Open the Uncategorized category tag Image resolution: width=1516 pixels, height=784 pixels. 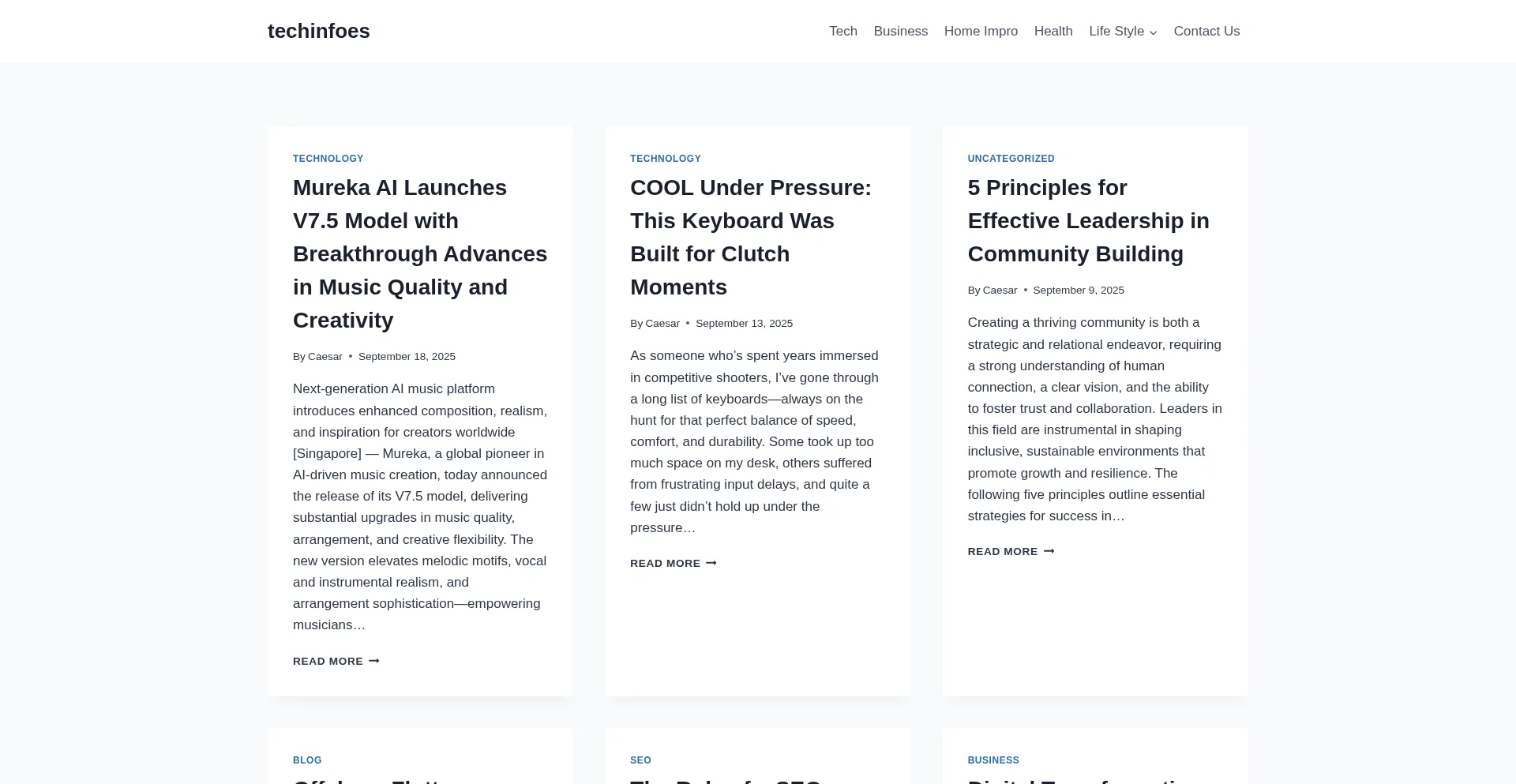coord(1011,159)
